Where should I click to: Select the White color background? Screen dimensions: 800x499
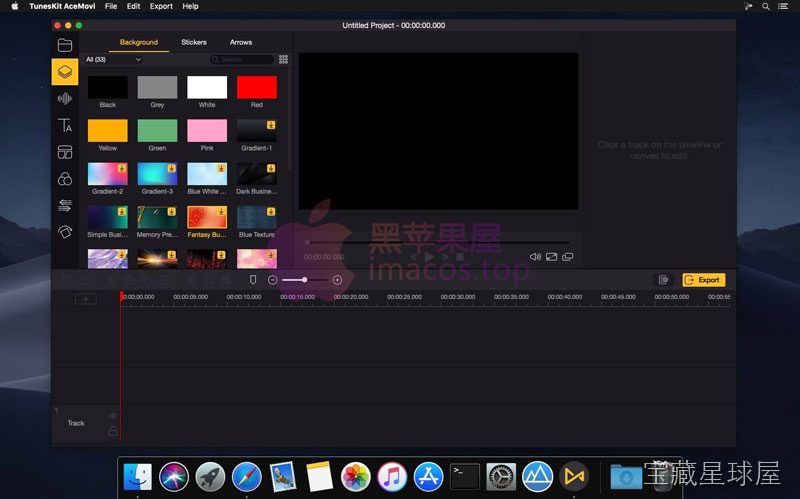207,87
